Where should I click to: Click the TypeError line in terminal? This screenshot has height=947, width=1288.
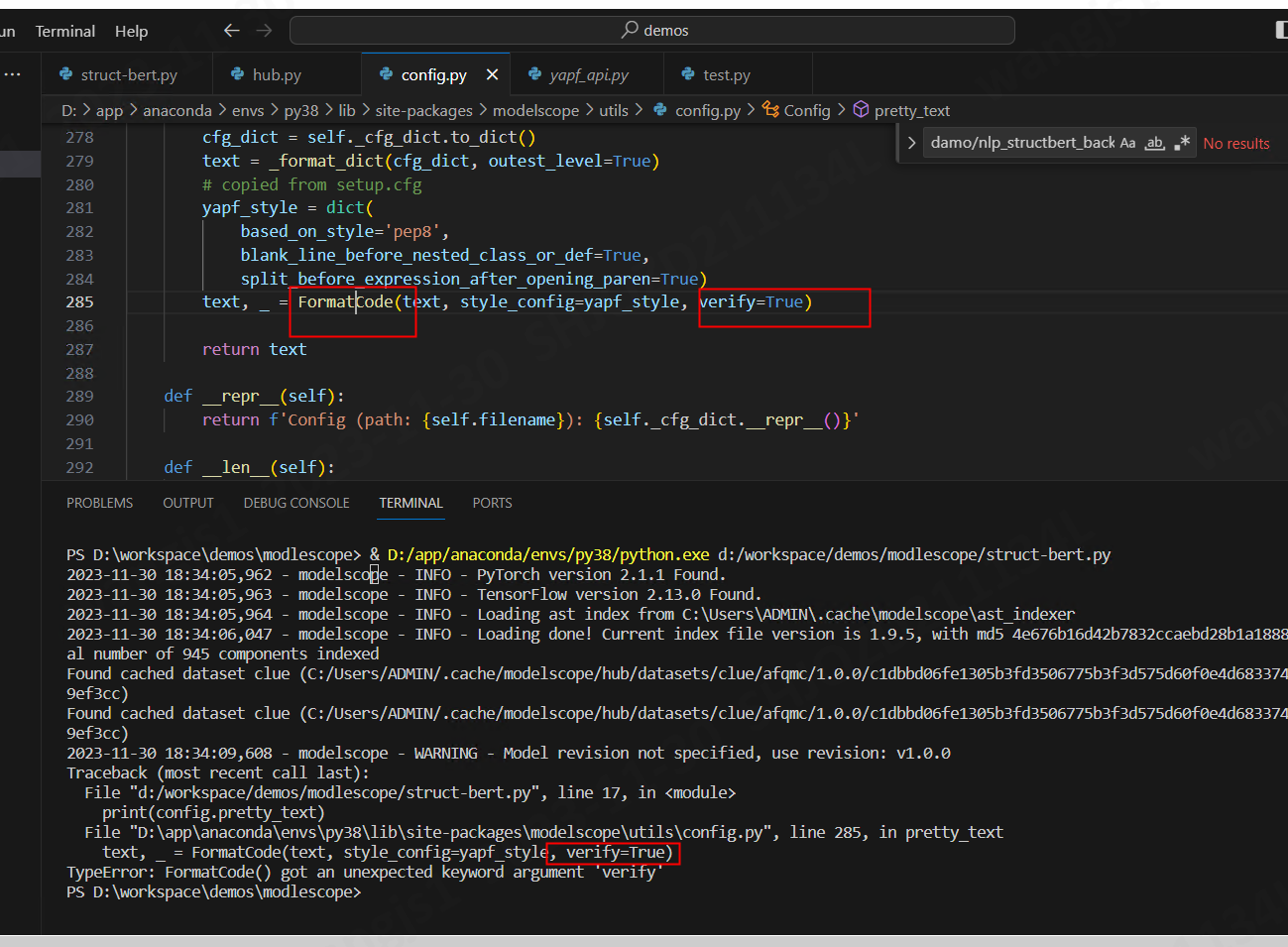[x=365, y=873]
